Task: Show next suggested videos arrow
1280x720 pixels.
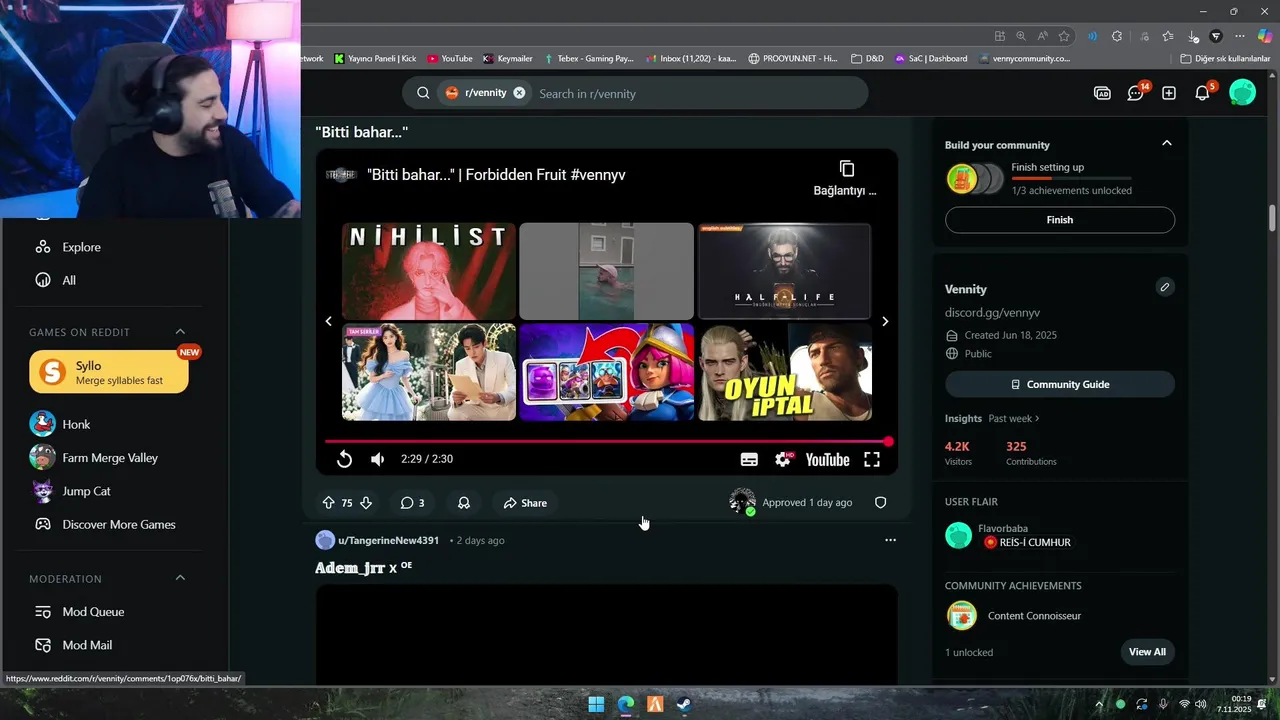Action: coord(884,321)
